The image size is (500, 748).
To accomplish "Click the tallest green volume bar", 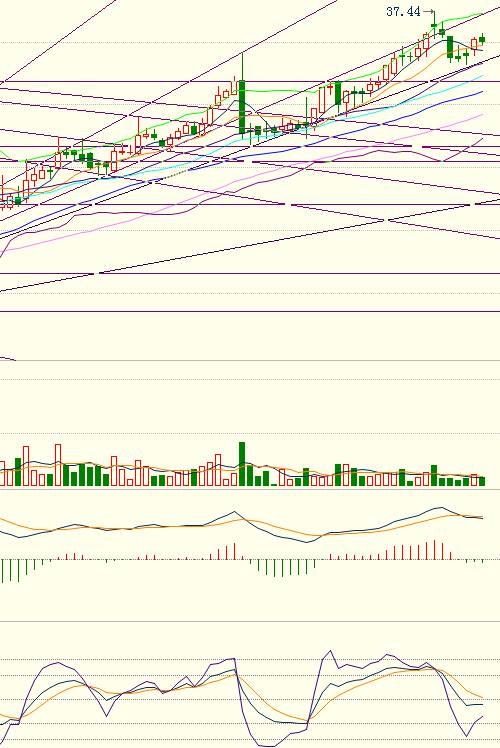I will pos(242,464).
